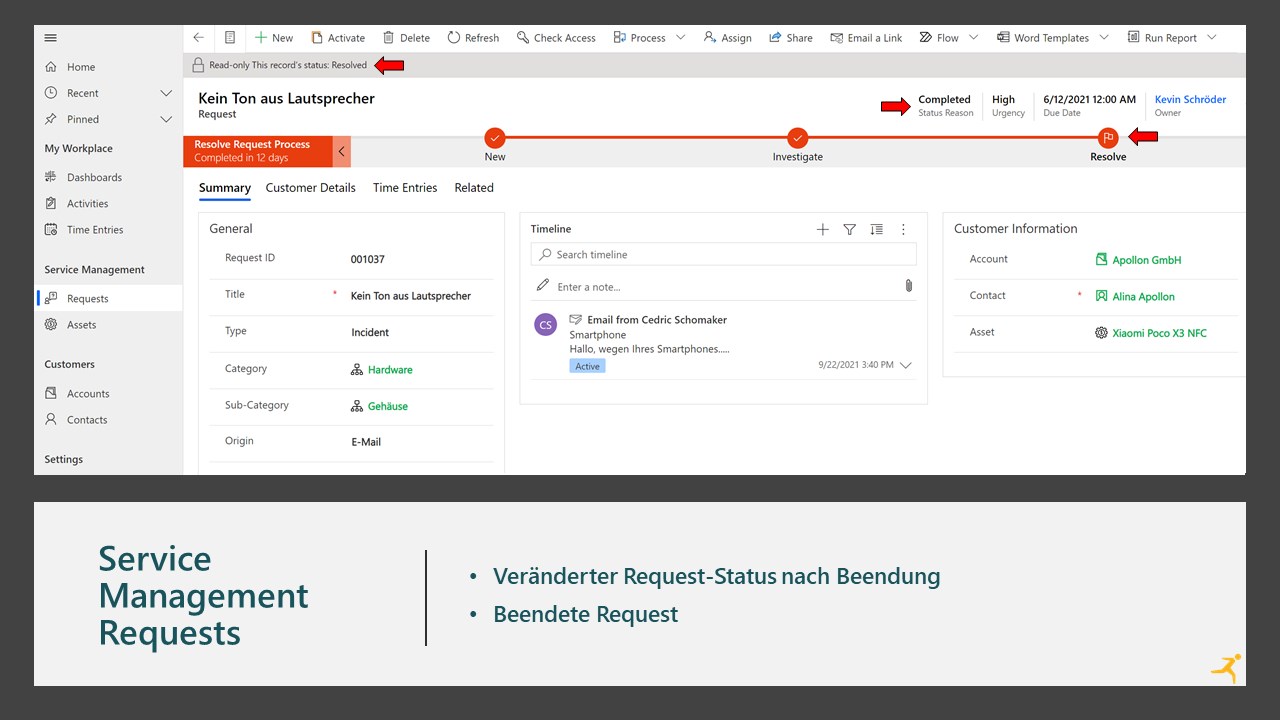Click the Origin value E-Mail
The height and width of the screenshot is (720, 1280).
coord(366,442)
